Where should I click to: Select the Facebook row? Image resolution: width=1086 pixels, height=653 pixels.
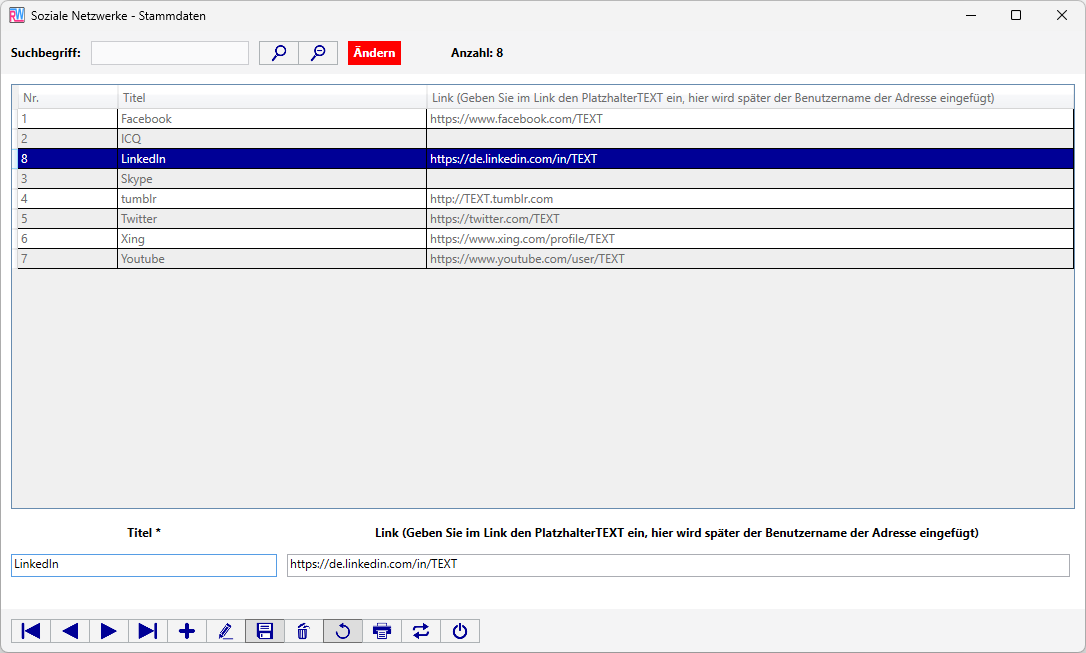click(x=546, y=119)
